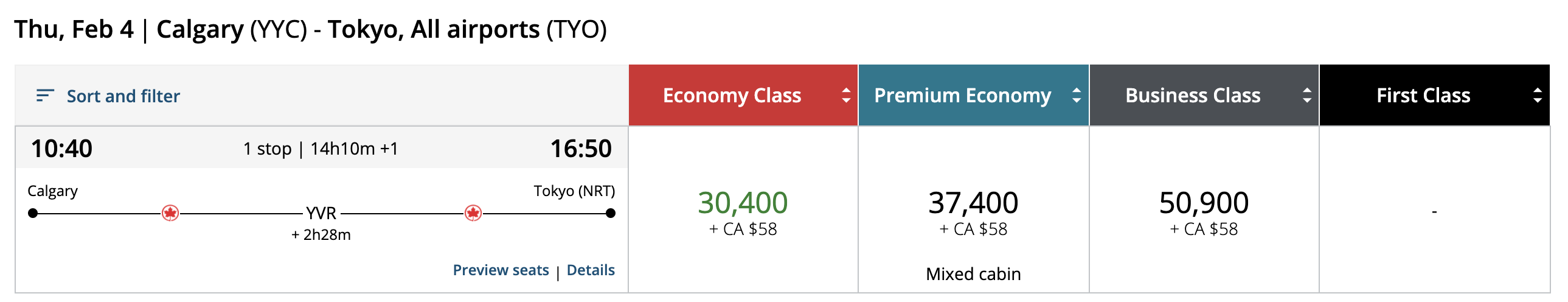Click the Tokyo (NRT) destination dot on the route line
Viewport: 1568px width, 302px height.
pos(611,213)
